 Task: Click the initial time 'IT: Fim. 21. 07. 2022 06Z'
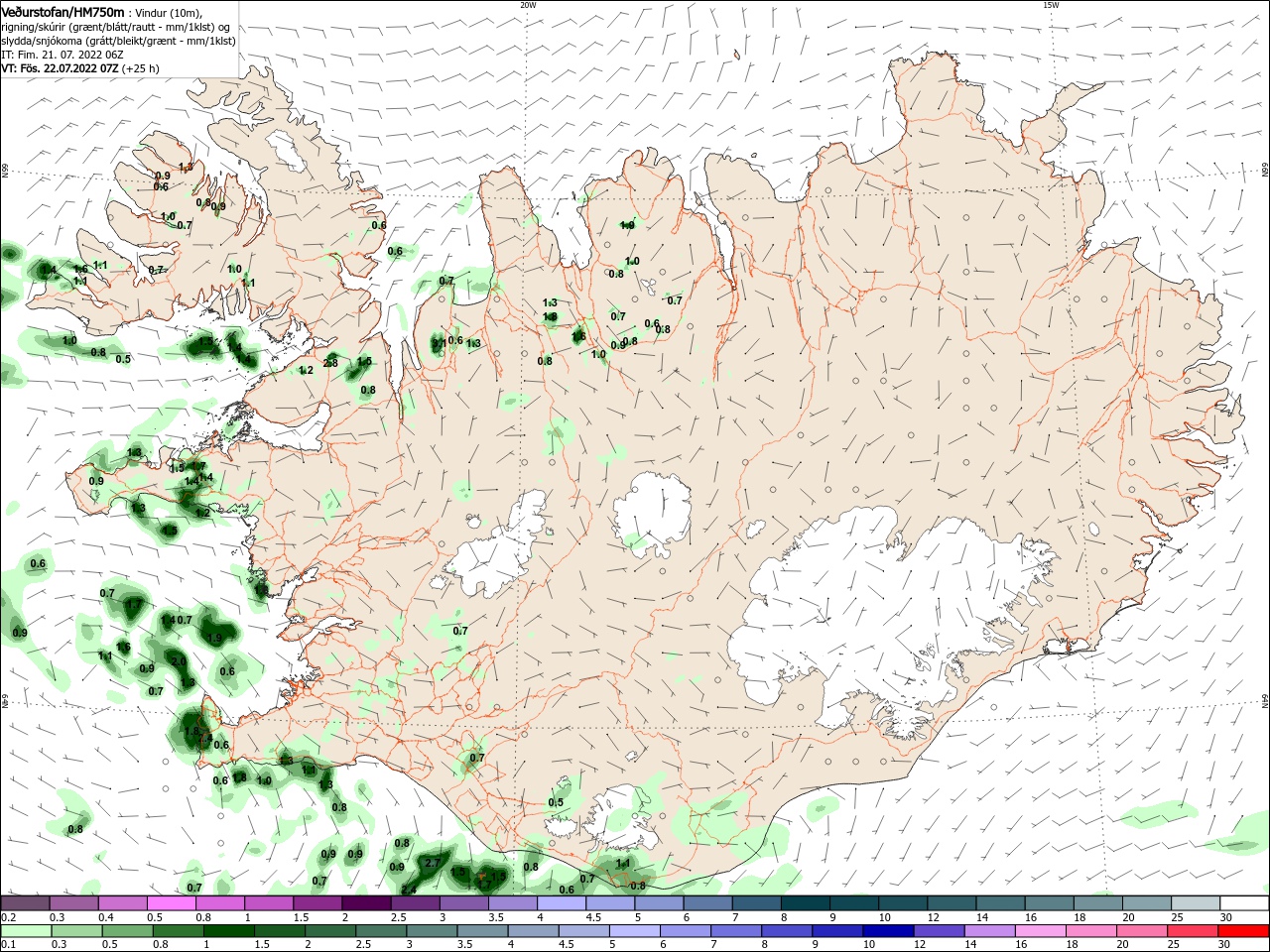pos(63,55)
